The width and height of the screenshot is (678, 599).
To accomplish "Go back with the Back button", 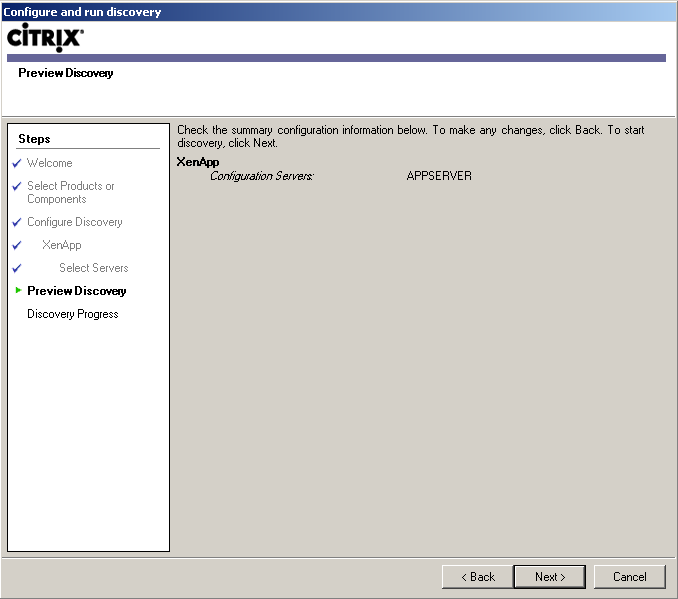I will click(x=477, y=577).
